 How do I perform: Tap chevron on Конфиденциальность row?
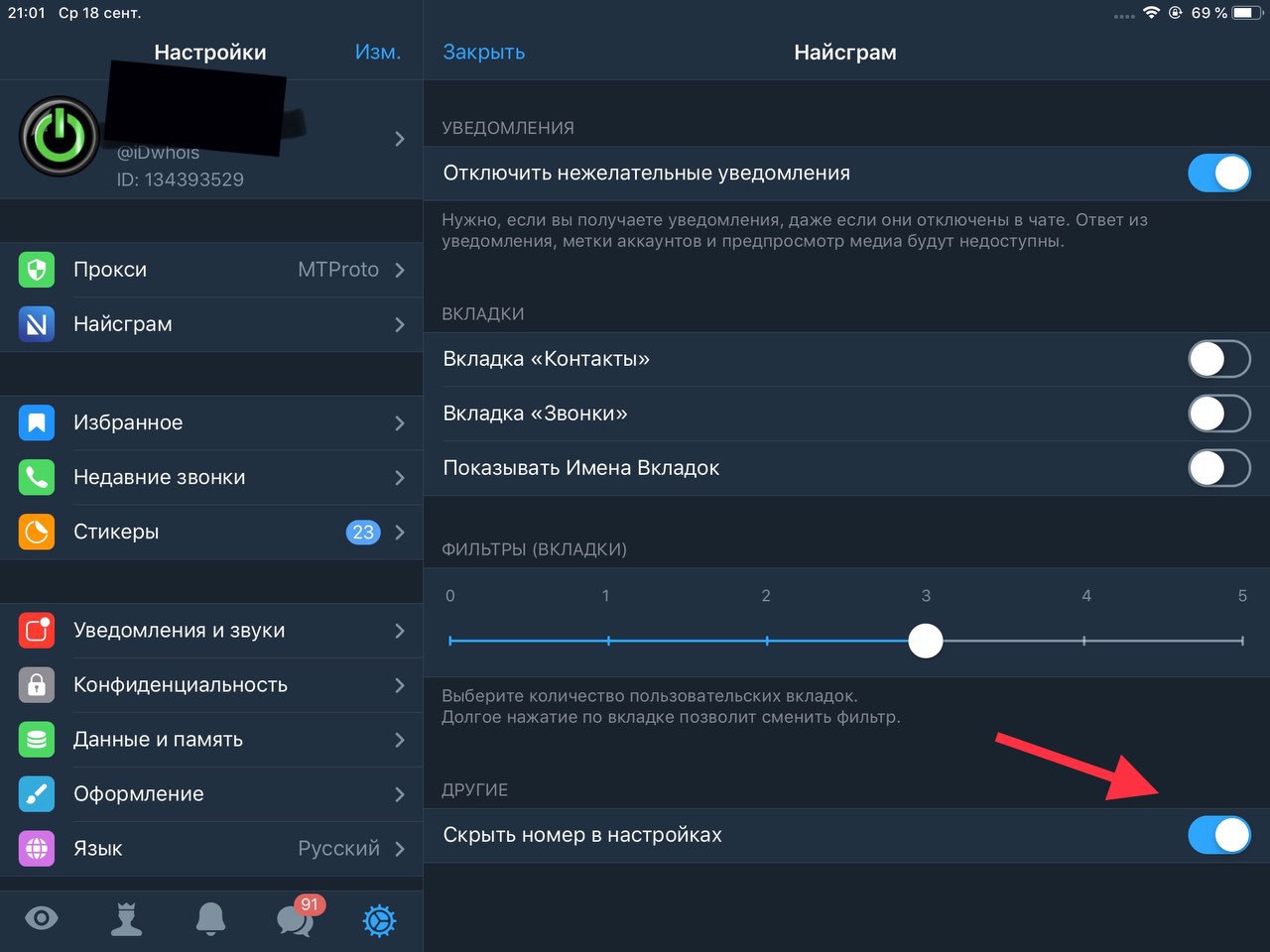click(400, 685)
